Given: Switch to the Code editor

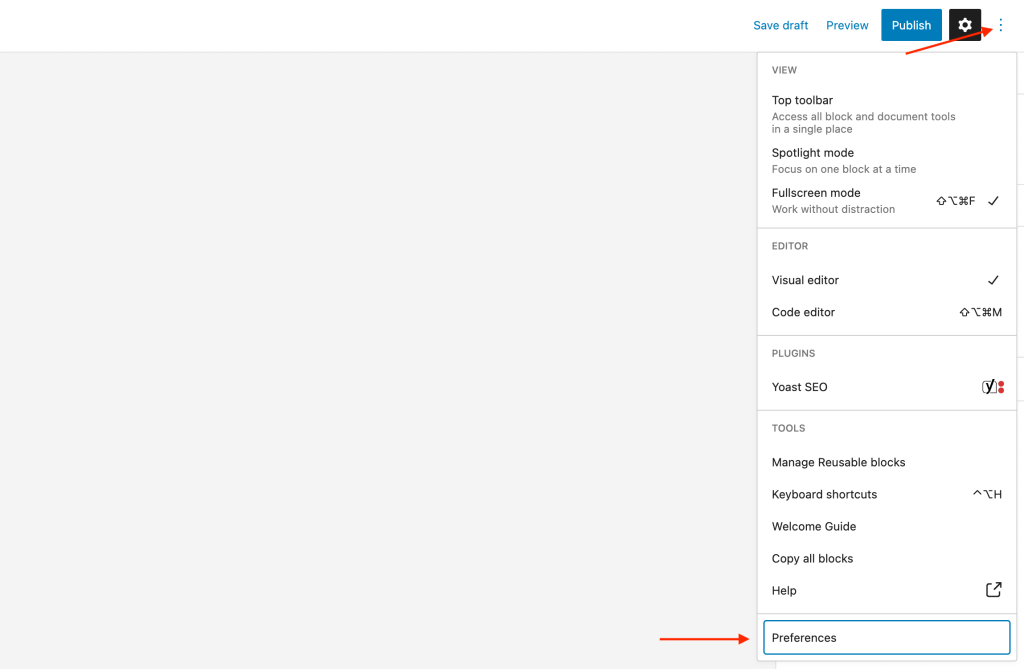Looking at the screenshot, I should [x=803, y=312].
